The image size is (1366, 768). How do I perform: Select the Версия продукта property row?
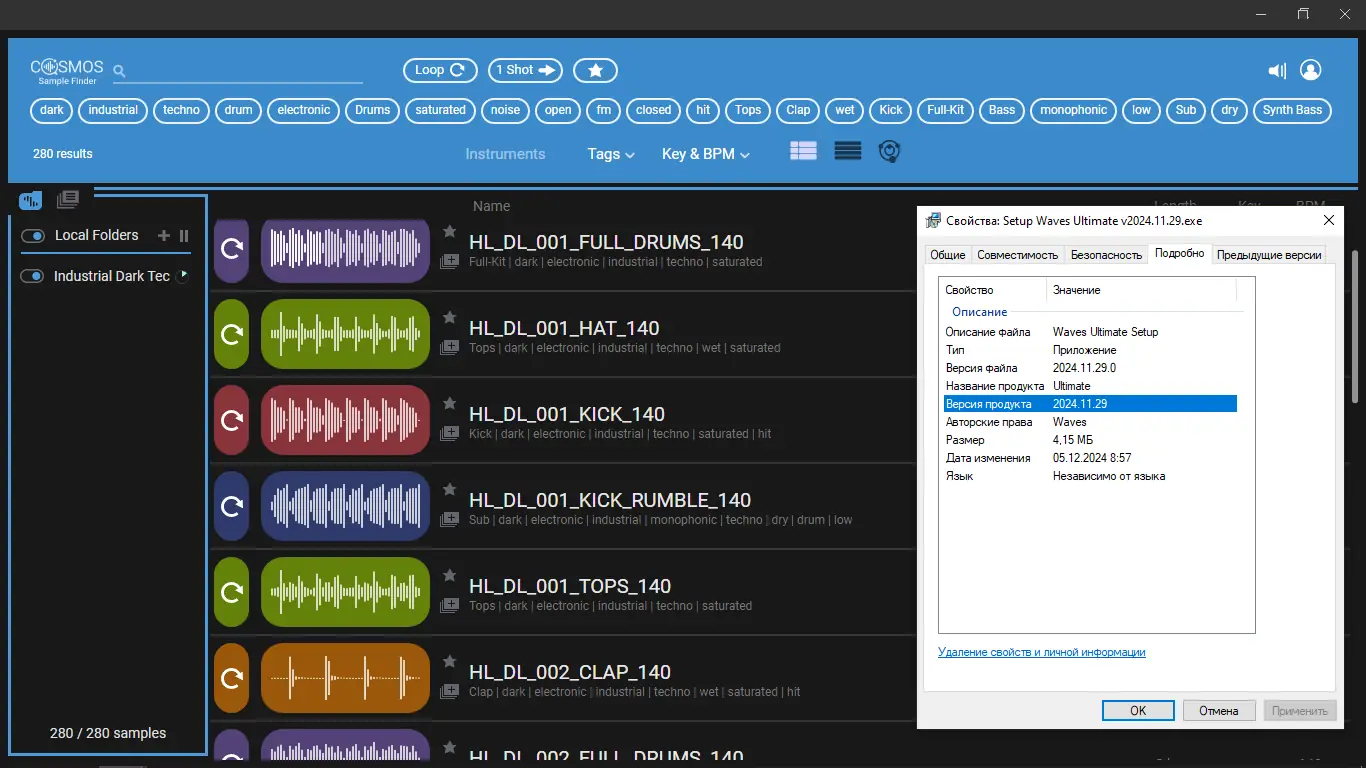tap(1090, 404)
